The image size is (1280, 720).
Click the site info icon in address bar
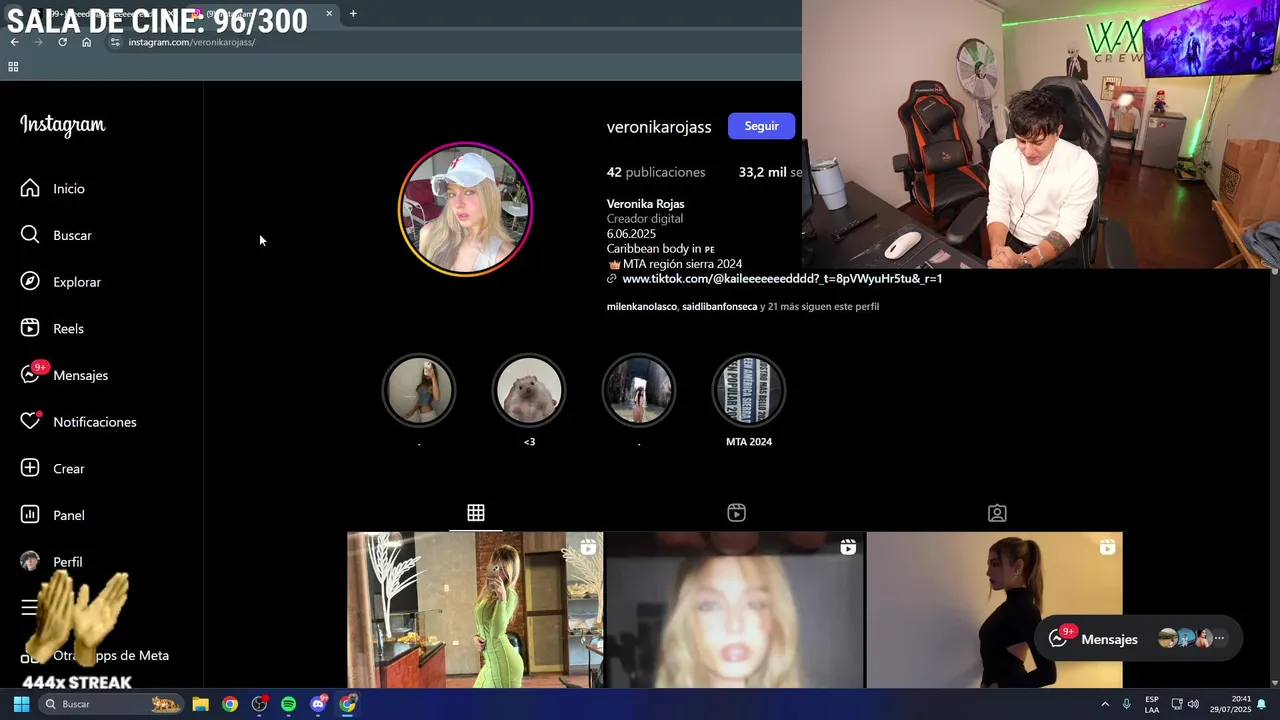[115, 42]
